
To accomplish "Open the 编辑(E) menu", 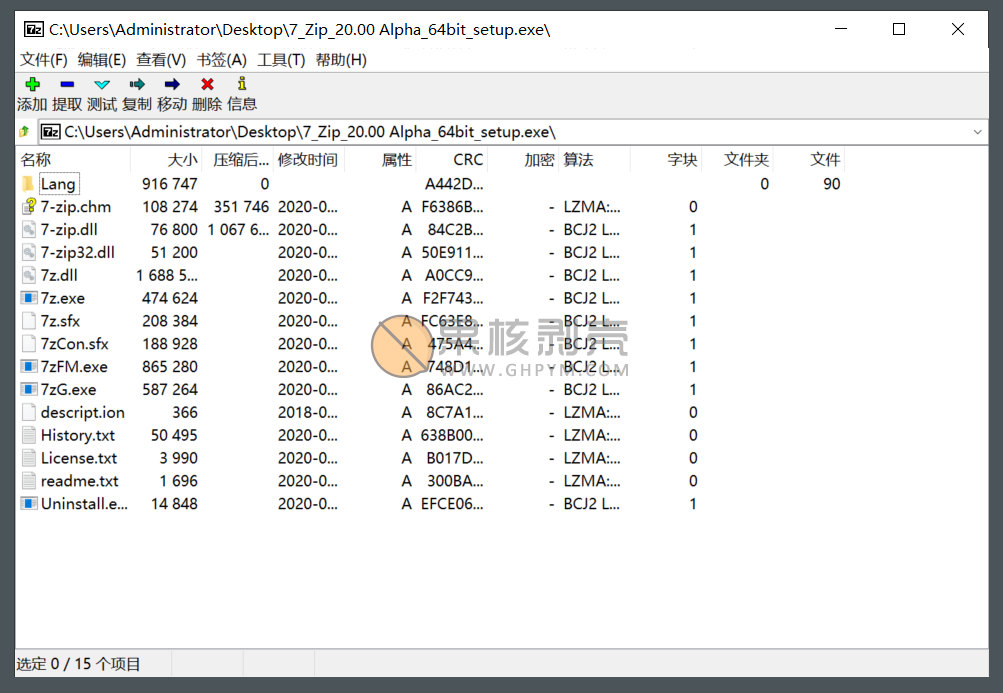I will [x=102, y=60].
